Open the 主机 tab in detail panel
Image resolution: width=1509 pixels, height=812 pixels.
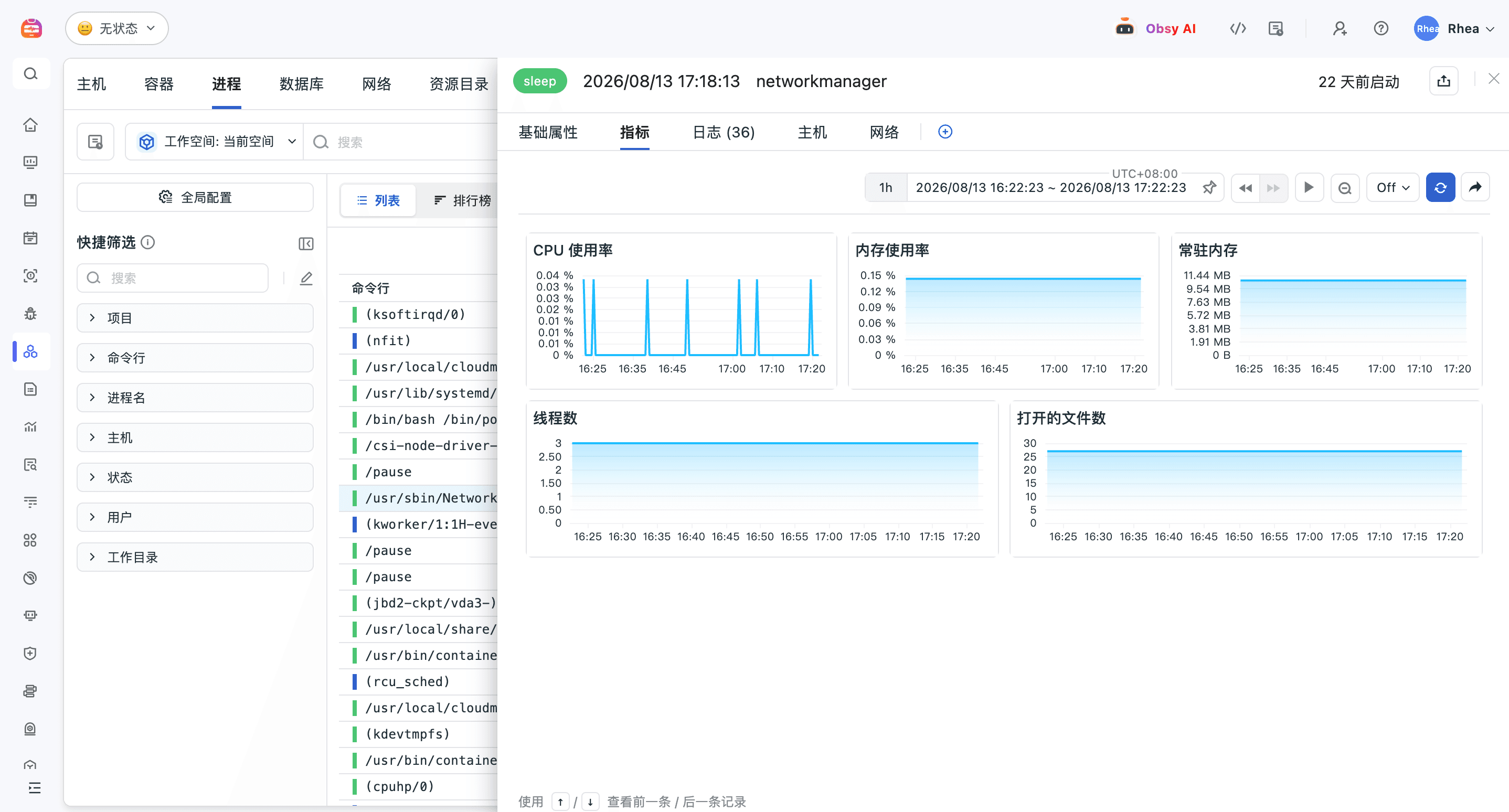point(813,132)
